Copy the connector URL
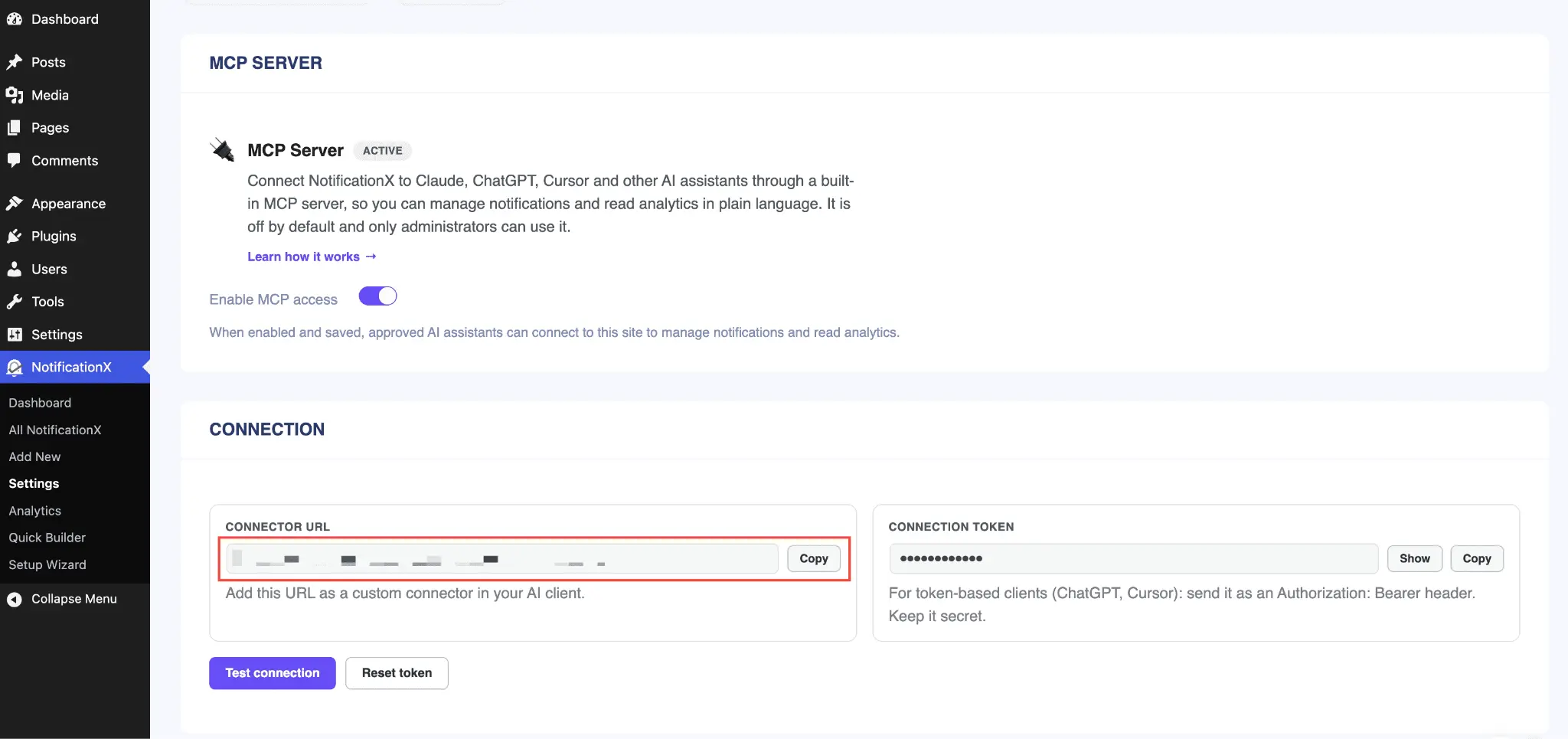 pos(814,558)
